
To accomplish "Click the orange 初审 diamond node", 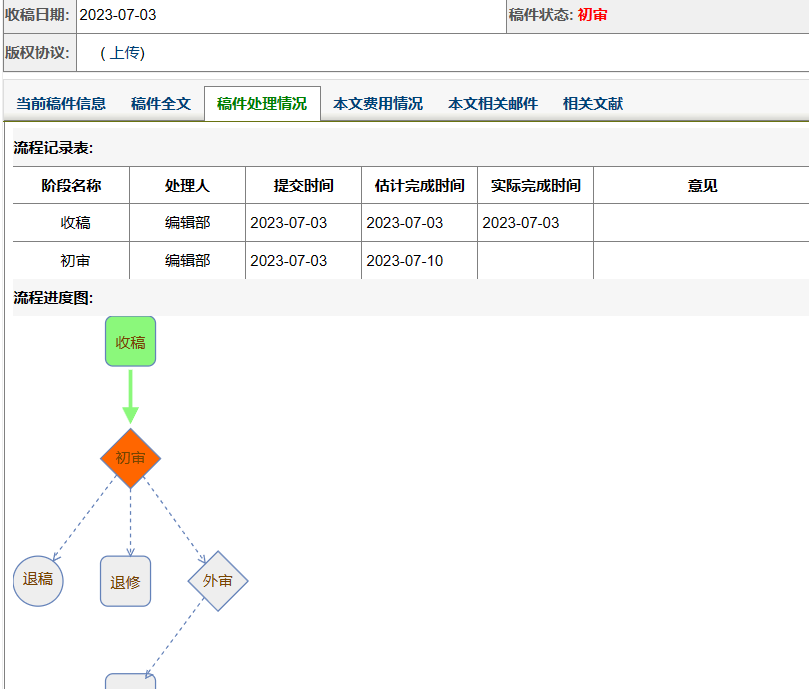I will pos(130,458).
